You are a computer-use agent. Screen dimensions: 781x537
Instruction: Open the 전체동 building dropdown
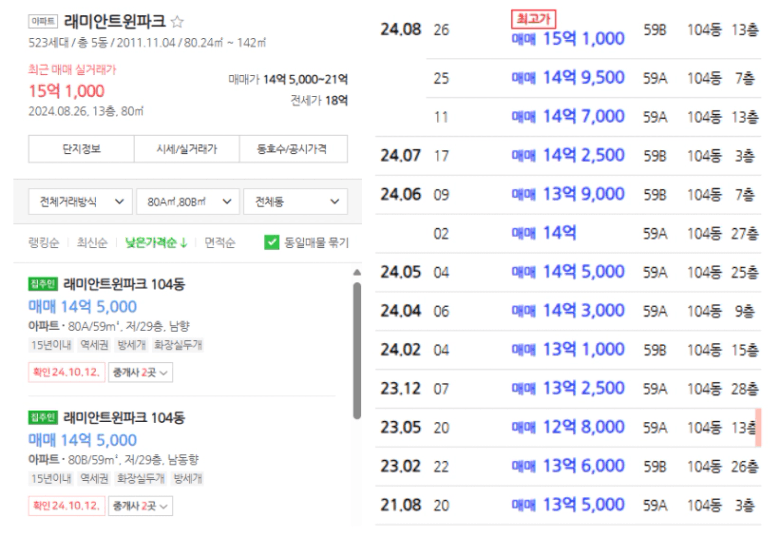tap(295, 202)
